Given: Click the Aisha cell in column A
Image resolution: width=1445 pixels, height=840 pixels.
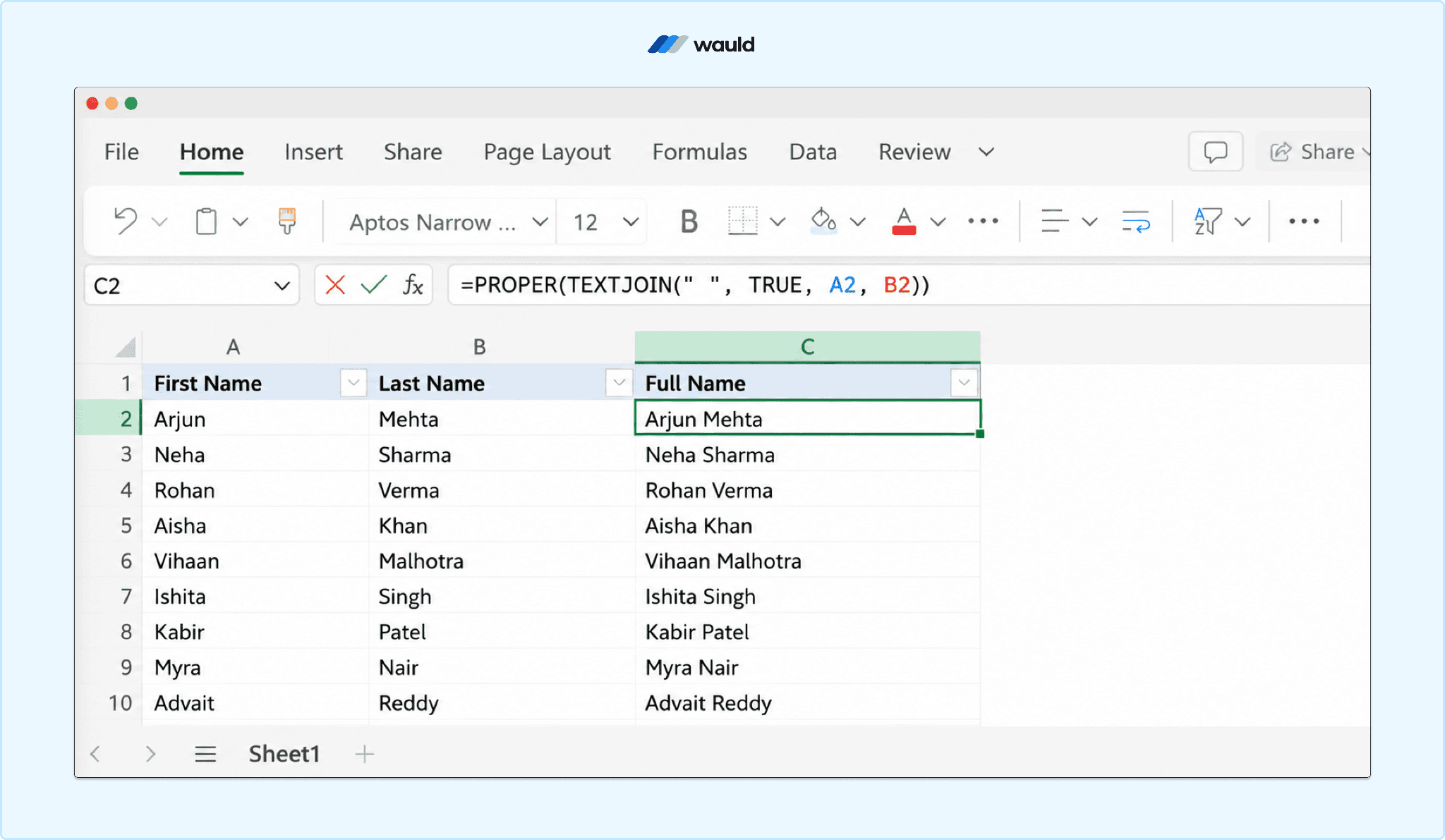Looking at the screenshot, I should click(x=255, y=525).
